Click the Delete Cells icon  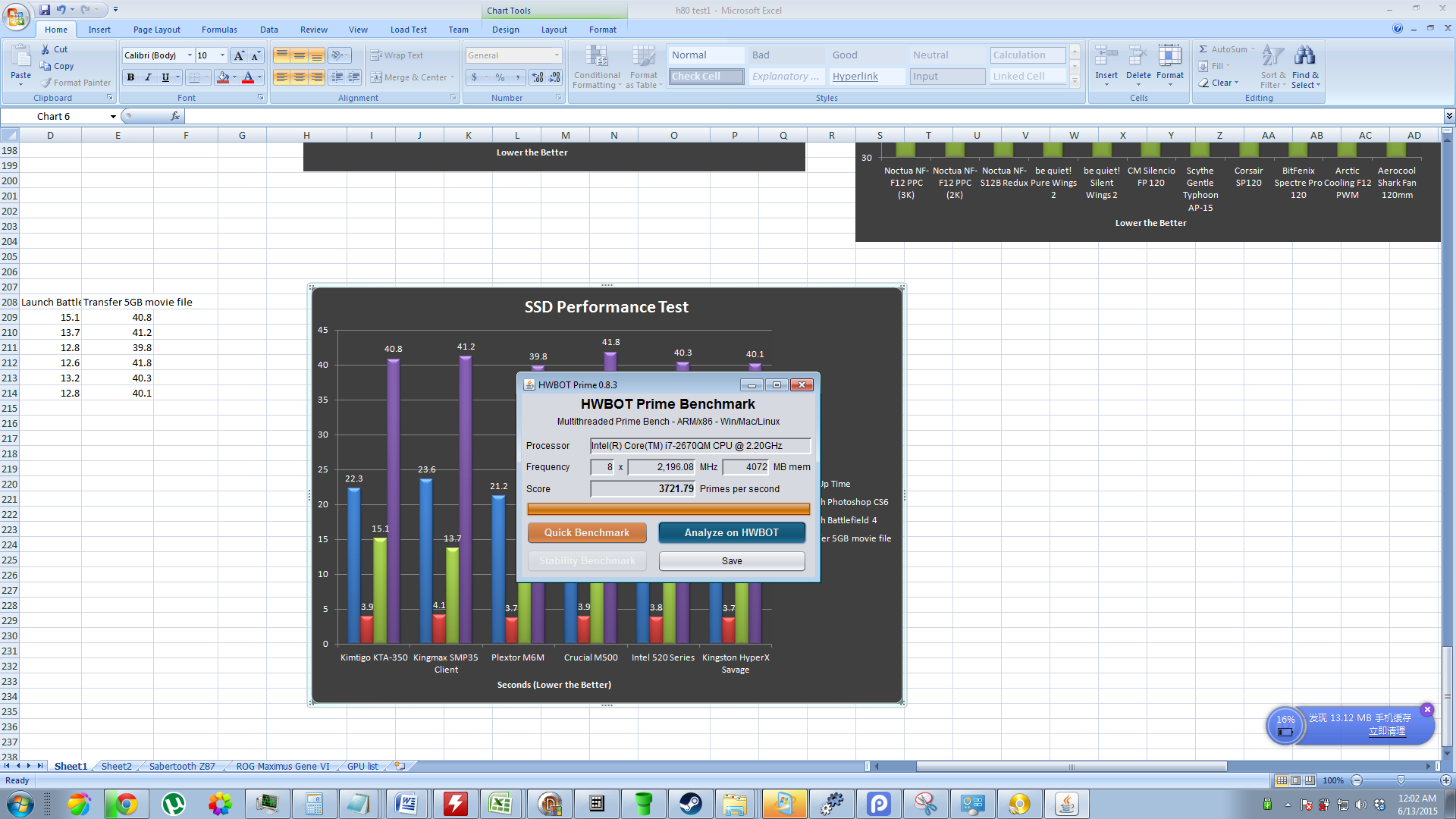(x=1138, y=56)
